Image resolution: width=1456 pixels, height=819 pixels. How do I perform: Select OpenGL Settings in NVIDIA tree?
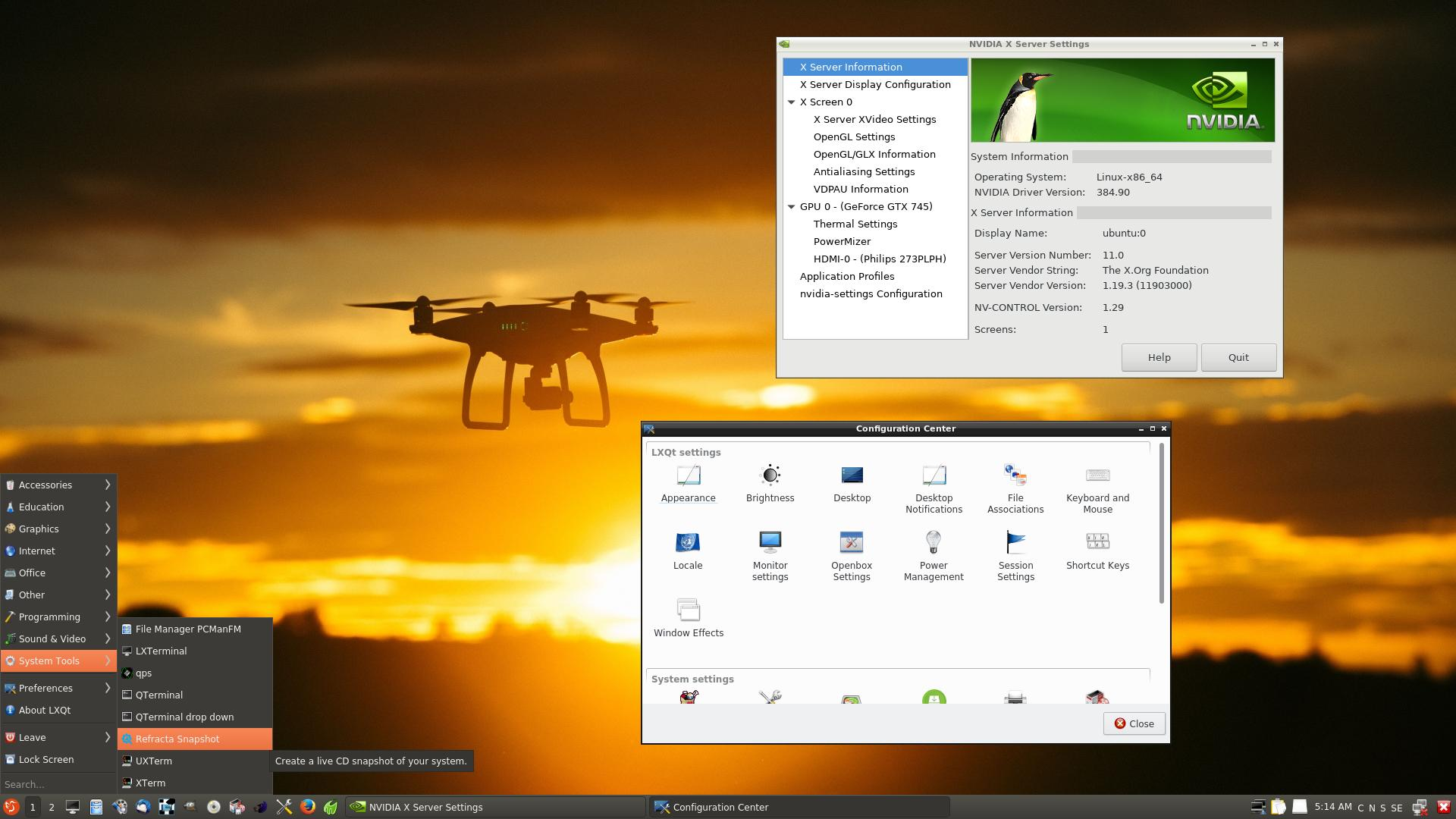[x=854, y=136]
